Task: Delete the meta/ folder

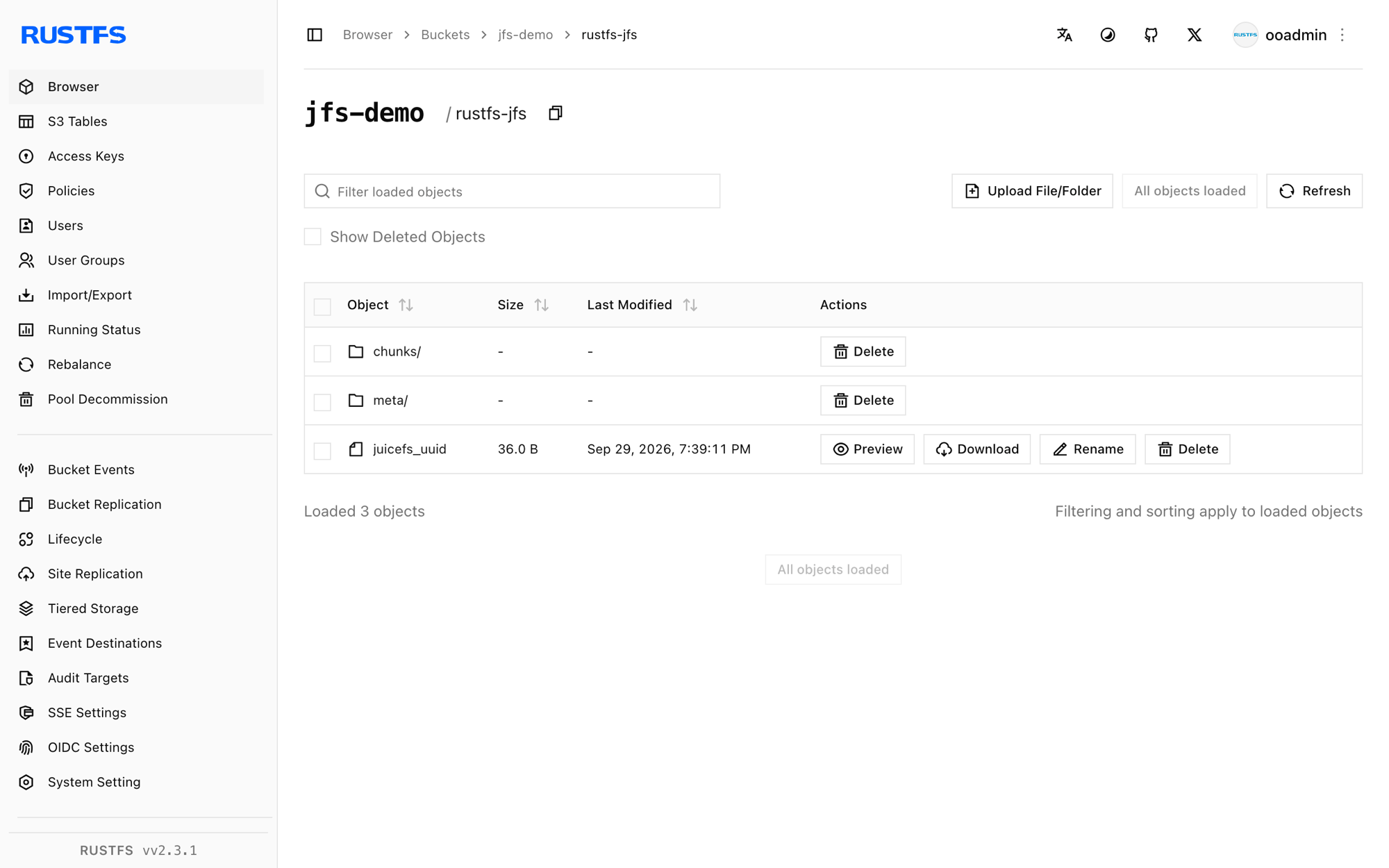Action: pyautogui.click(x=863, y=401)
